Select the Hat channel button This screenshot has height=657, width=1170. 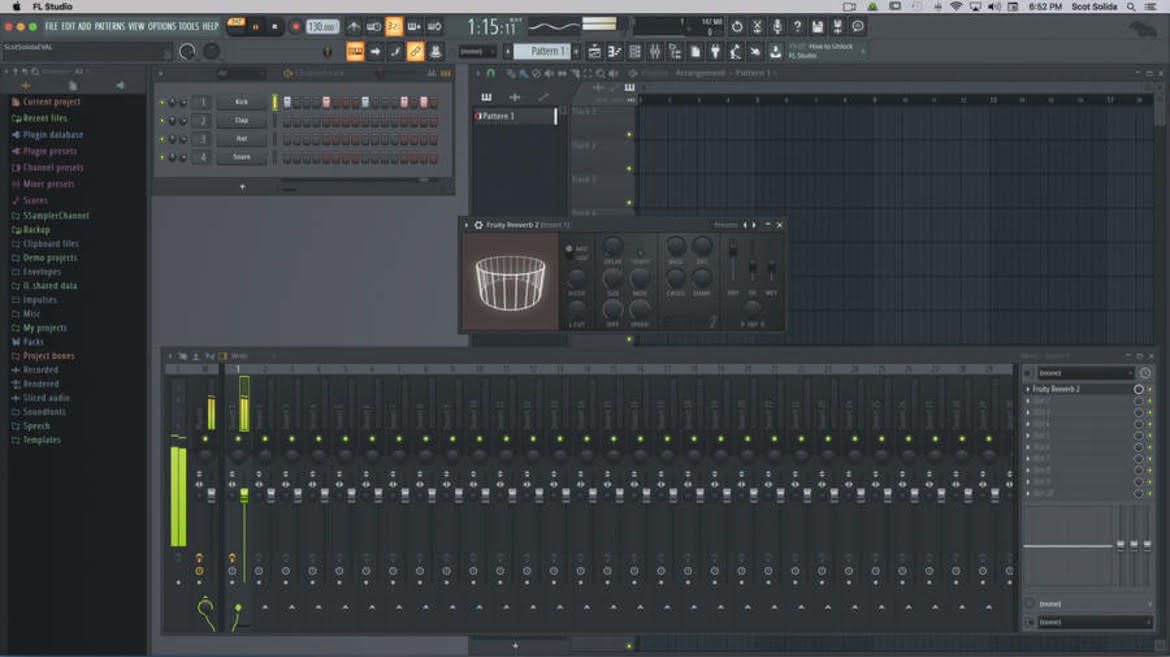click(x=241, y=139)
